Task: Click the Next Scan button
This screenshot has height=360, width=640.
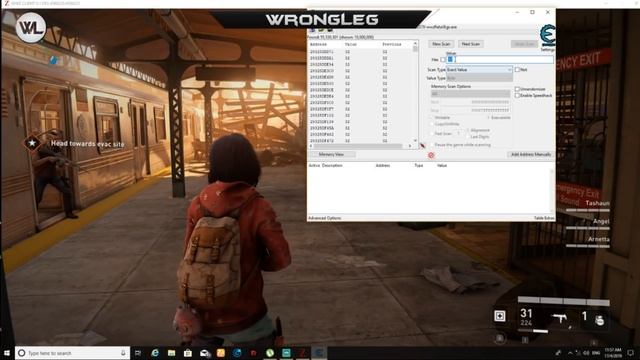Action: pos(471,44)
